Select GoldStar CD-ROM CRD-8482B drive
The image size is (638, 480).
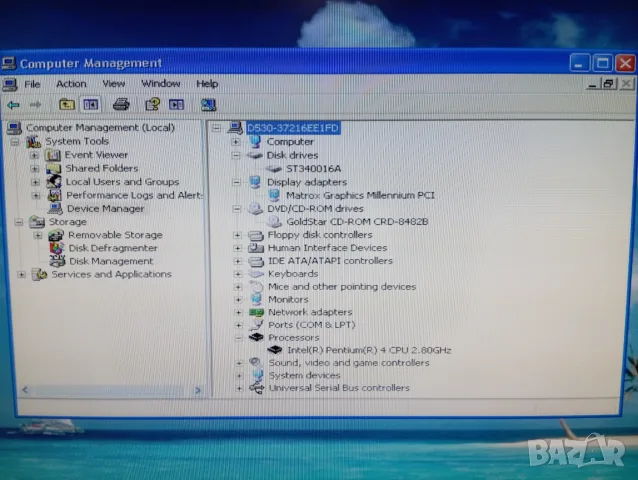coord(357,222)
